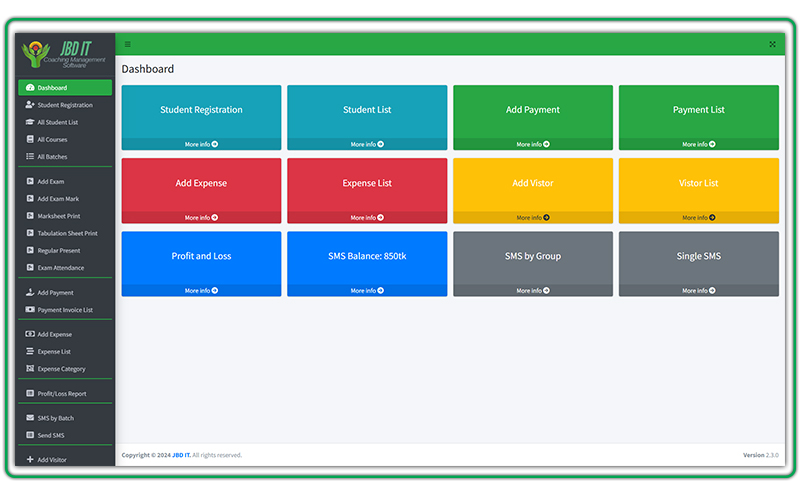Image resolution: width=800 pixels, height=500 pixels.
Task: Click the JBD IT footer link
Action: click(180, 455)
